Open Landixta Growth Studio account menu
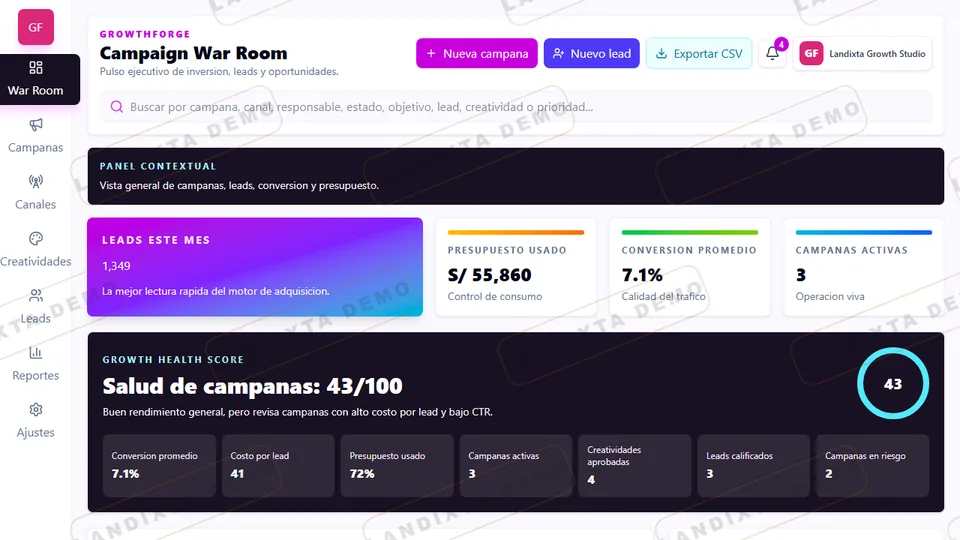This screenshot has height=540, width=960. pos(863,53)
